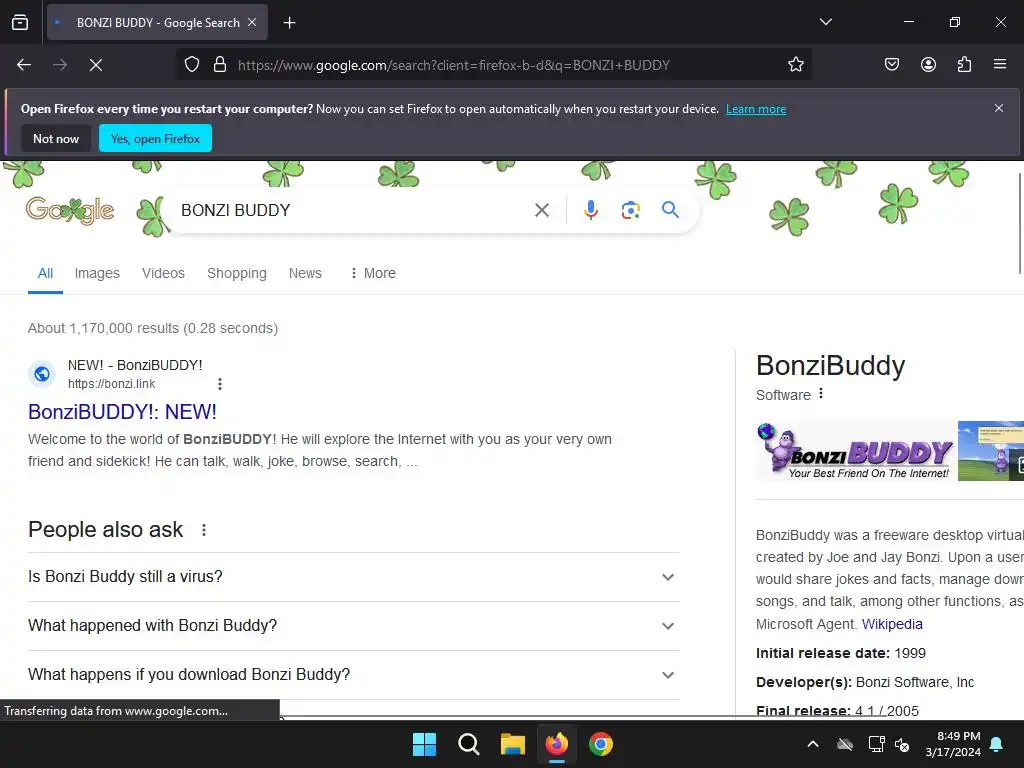Switch to the Shopping tab
The width and height of the screenshot is (1024, 768).
[237, 273]
